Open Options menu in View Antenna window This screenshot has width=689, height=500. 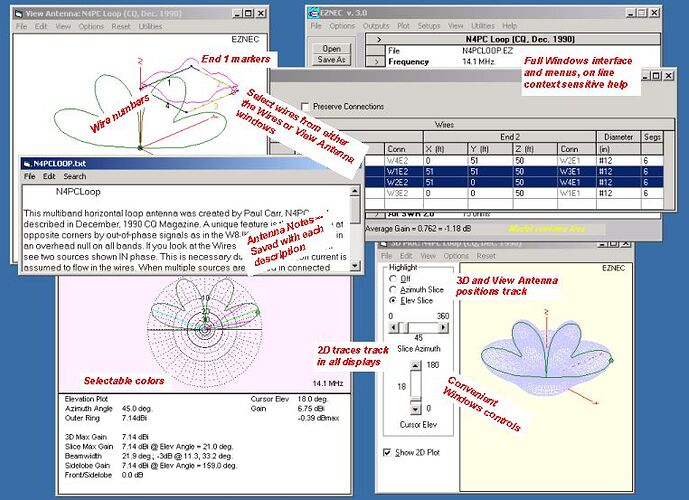(x=91, y=26)
